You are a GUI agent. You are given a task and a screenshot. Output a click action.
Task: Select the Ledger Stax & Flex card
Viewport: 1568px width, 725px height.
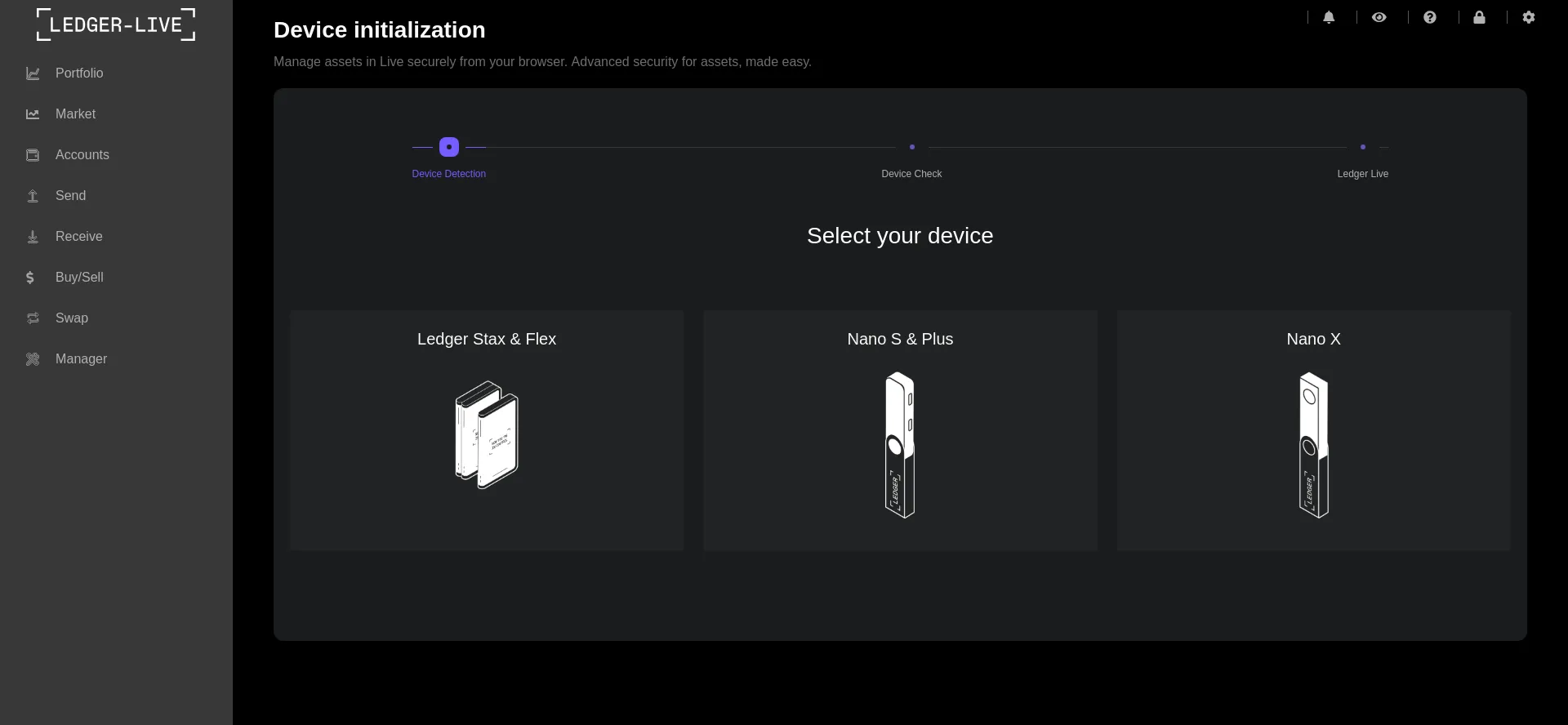tap(487, 430)
